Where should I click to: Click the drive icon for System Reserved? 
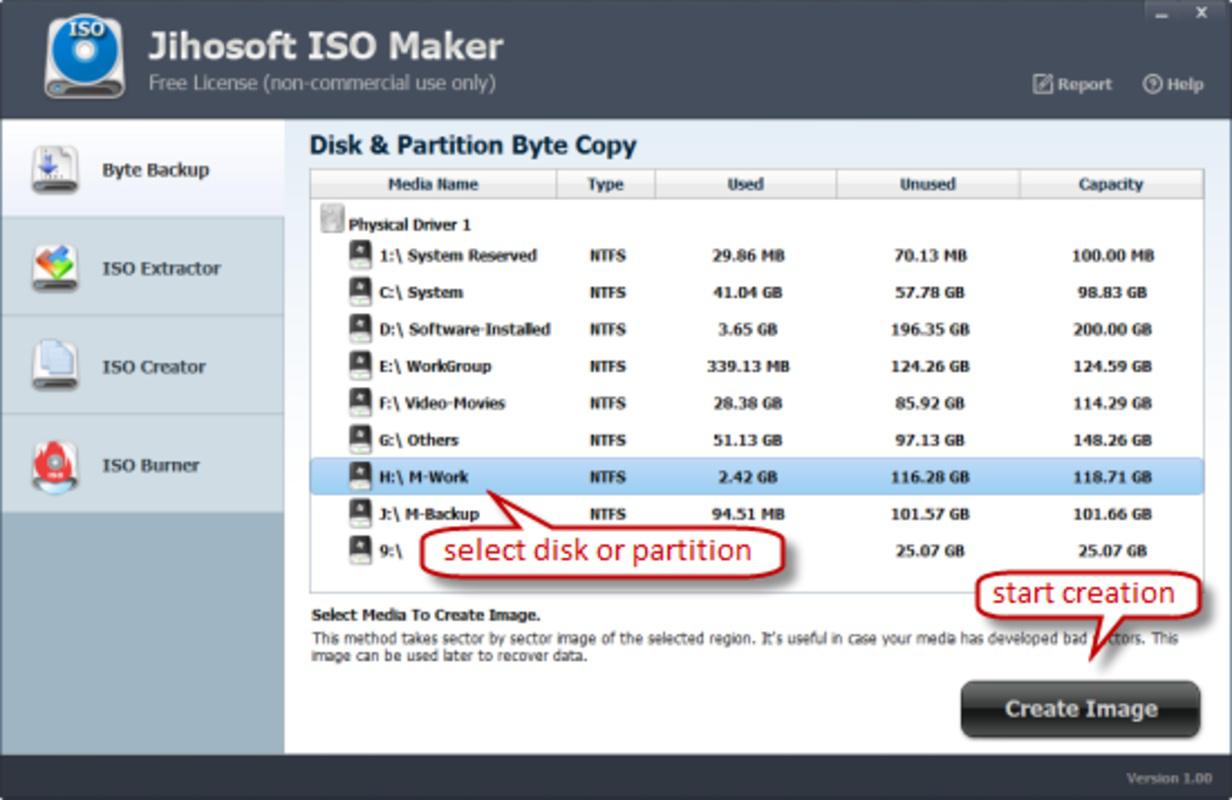coord(360,255)
